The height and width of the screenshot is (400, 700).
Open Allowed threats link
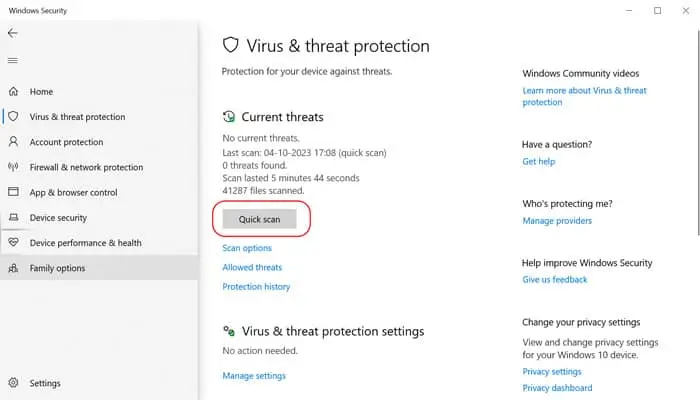[252, 267]
